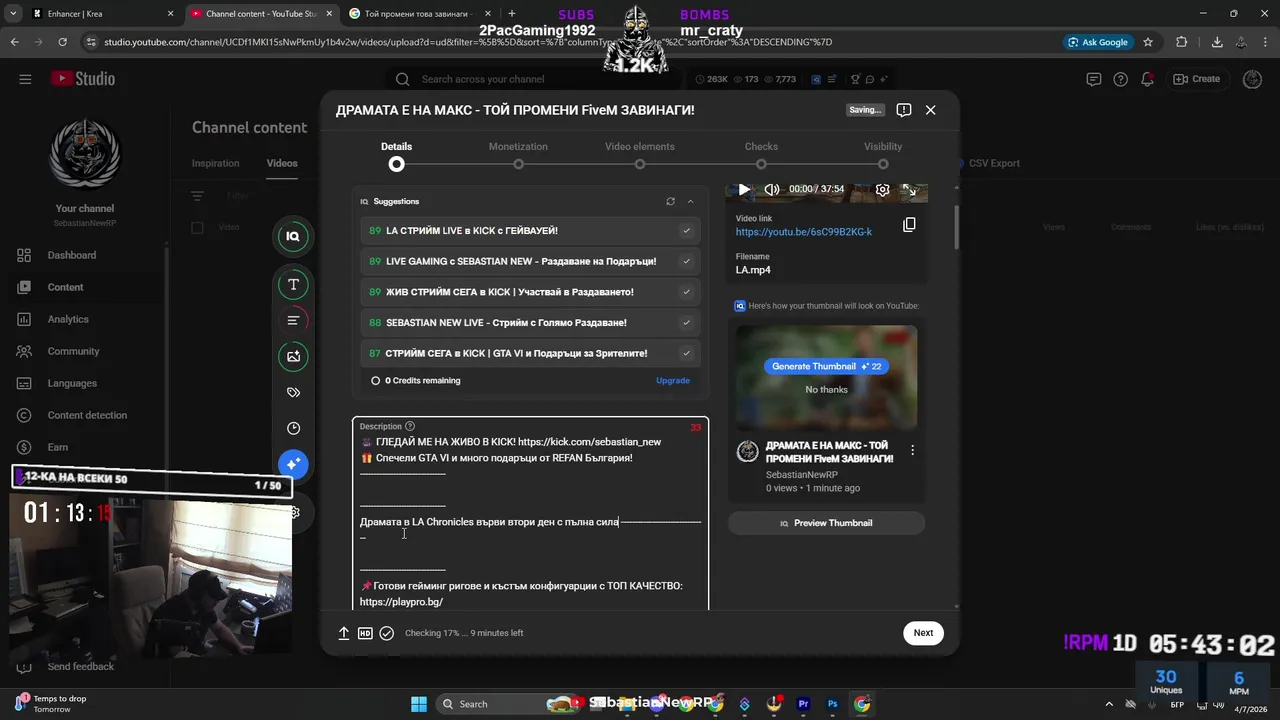Open Languages in Studio sidebar
The height and width of the screenshot is (720, 1280).
coord(72,383)
